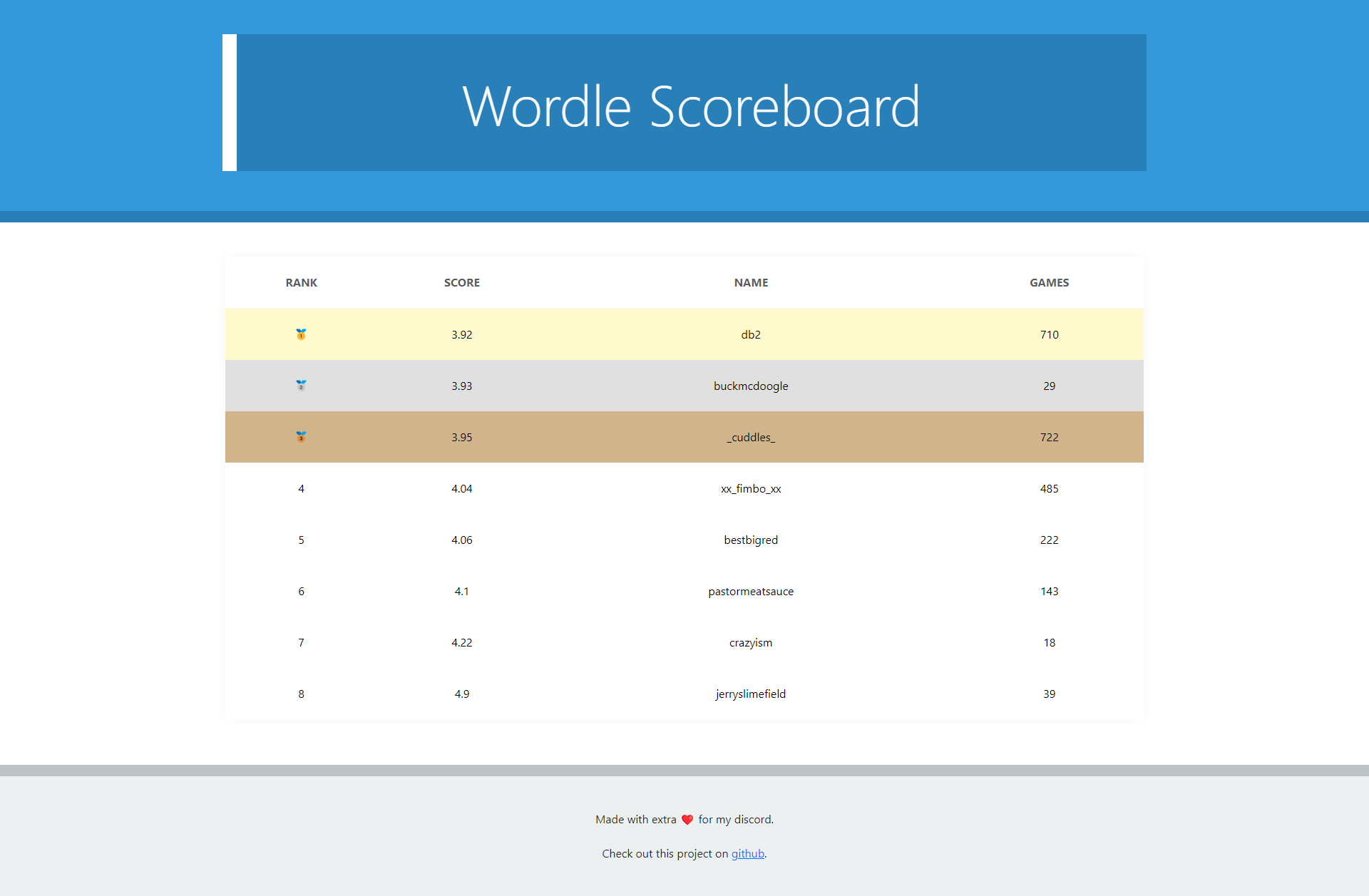Click player name crazyism

(x=751, y=642)
